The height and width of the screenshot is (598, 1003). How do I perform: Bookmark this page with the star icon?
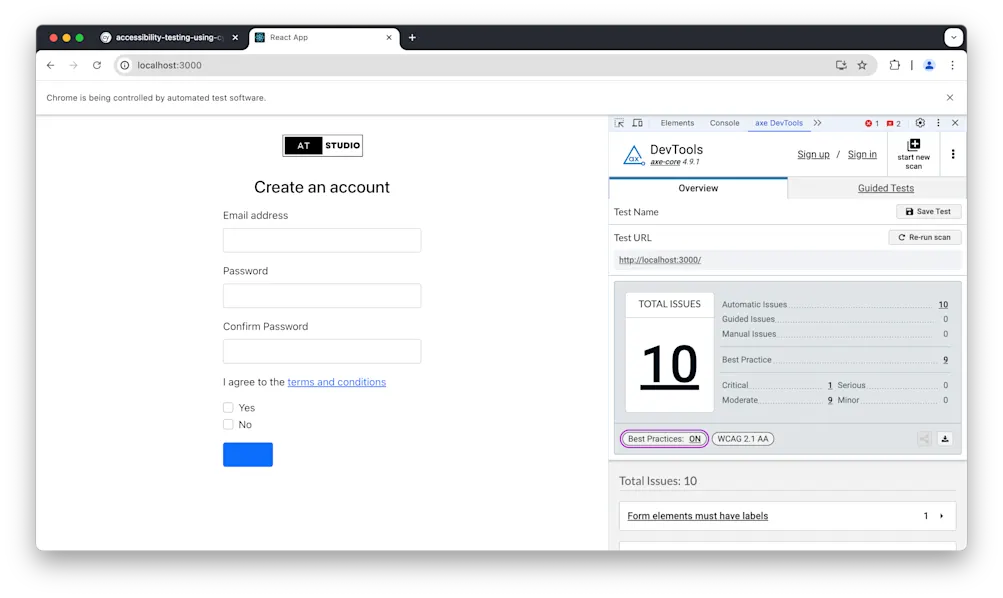coord(862,65)
